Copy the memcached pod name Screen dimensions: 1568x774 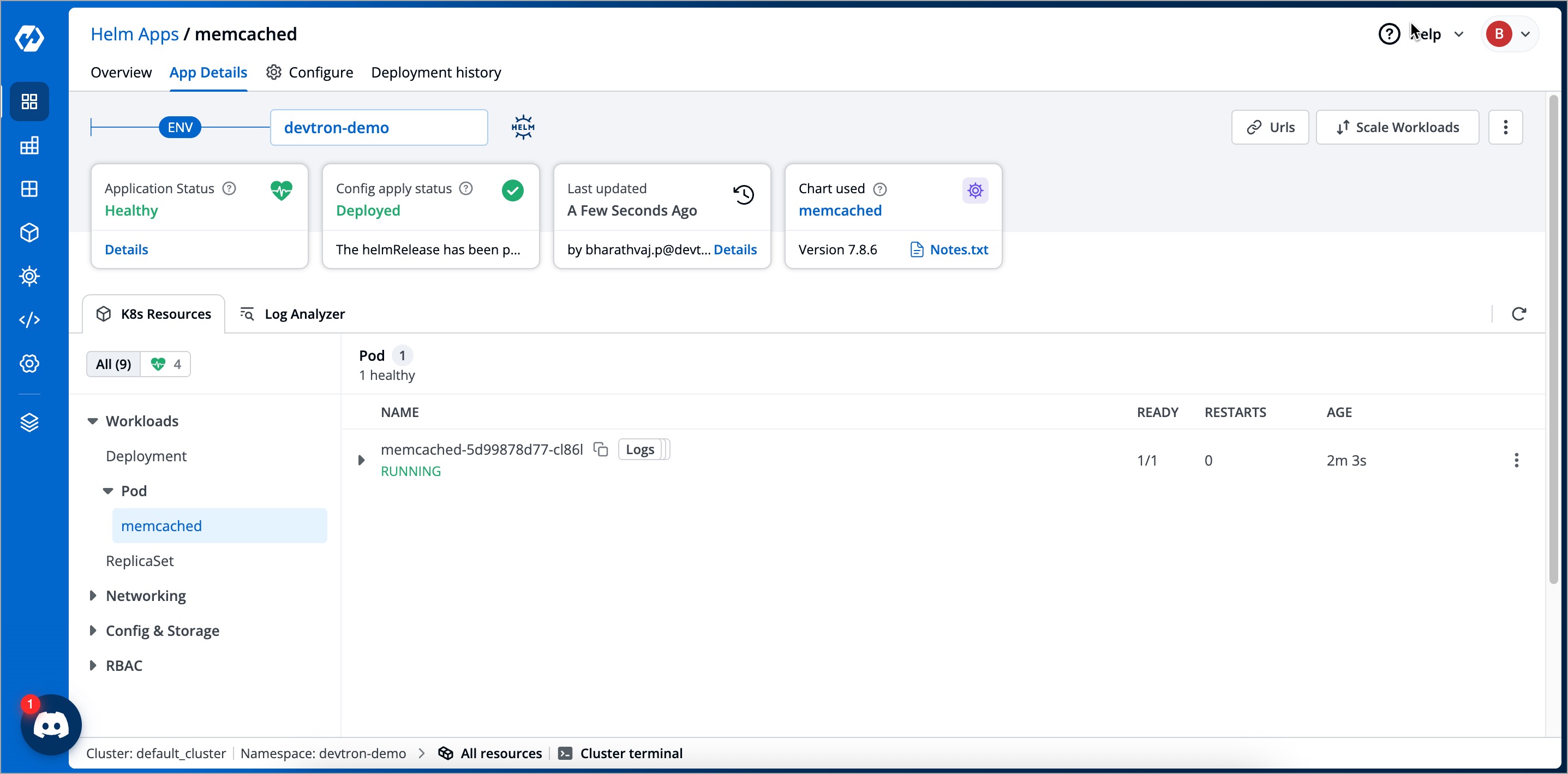click(x=601, y=449)
